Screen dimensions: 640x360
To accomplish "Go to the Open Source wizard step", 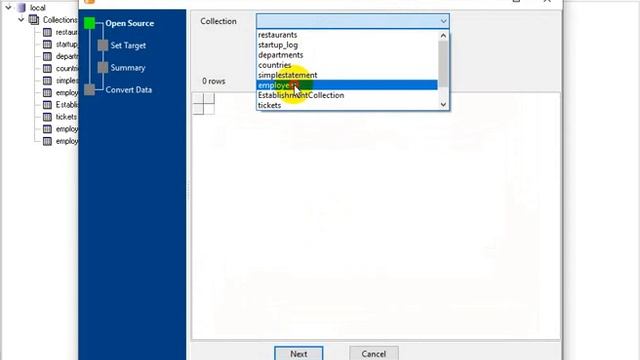I will (129, 23).
